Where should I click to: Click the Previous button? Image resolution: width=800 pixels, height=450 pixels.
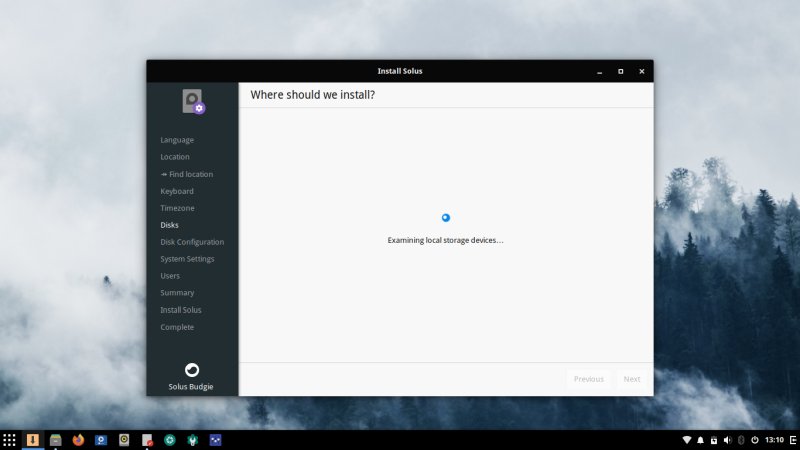[x=589, y=379]
